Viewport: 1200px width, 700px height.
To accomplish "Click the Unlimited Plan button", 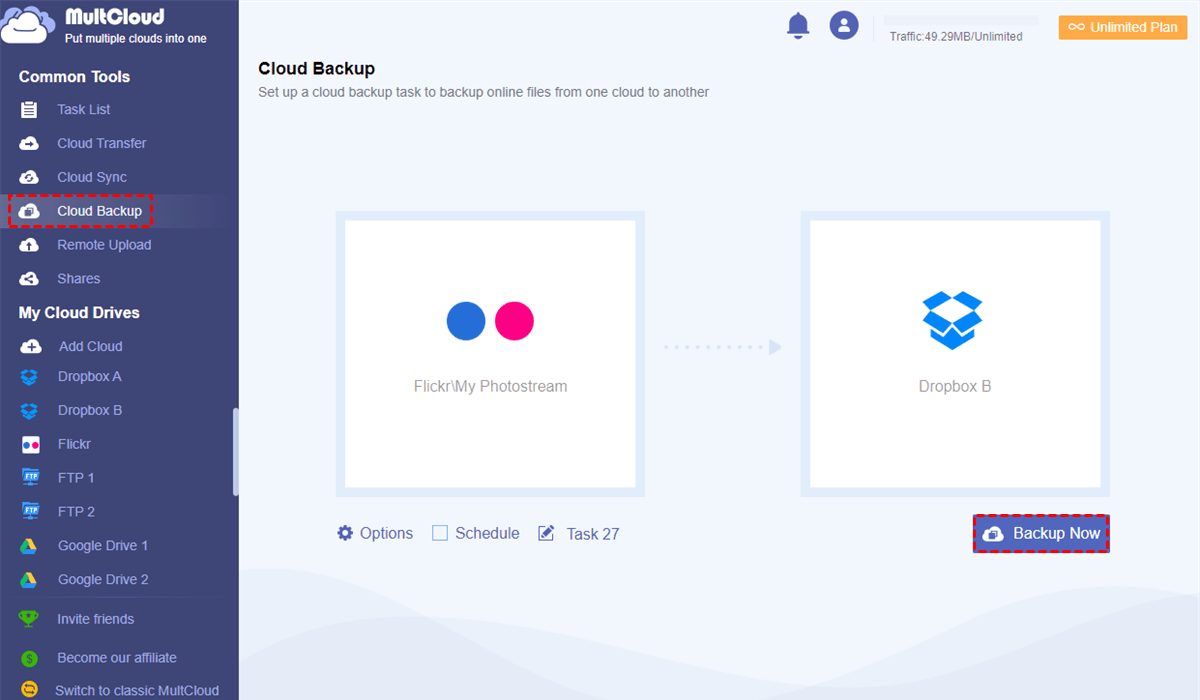I will click(x=1123, y=27).
